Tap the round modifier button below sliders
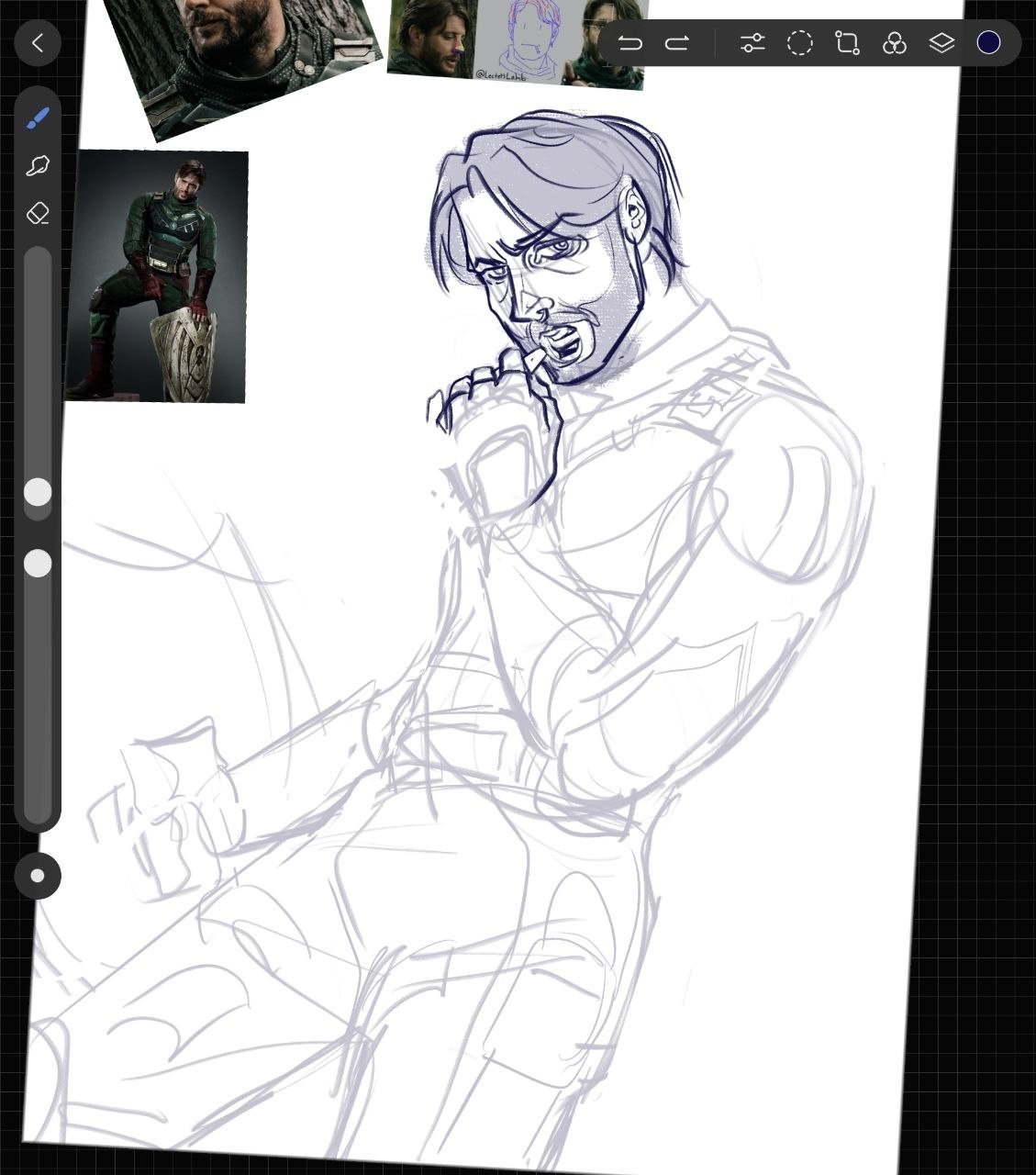This screenshot has width=1036, height=1175. coord(38,876)
